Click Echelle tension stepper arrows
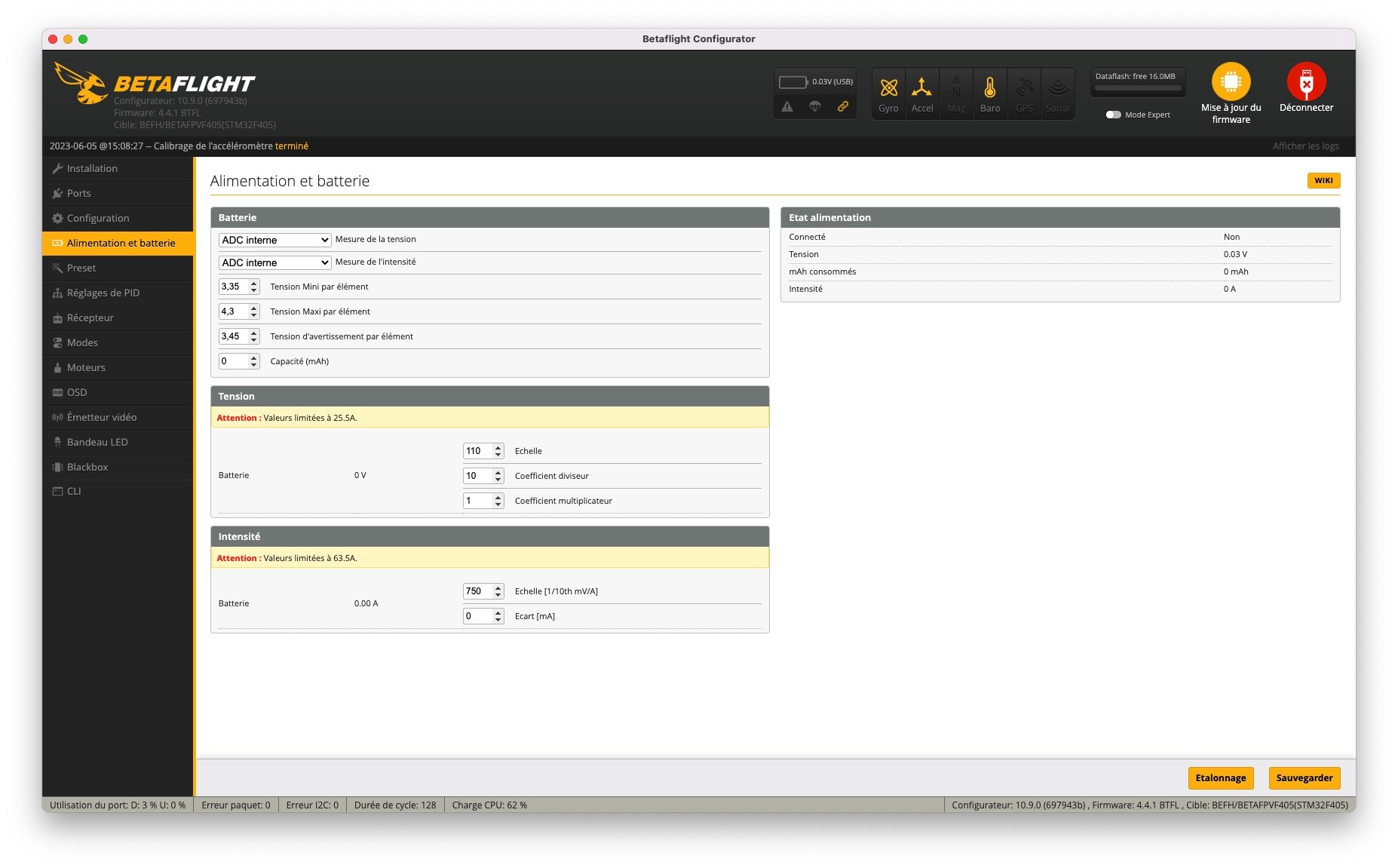The width and height of the screenshot is (1398, 868). [498, 451]
